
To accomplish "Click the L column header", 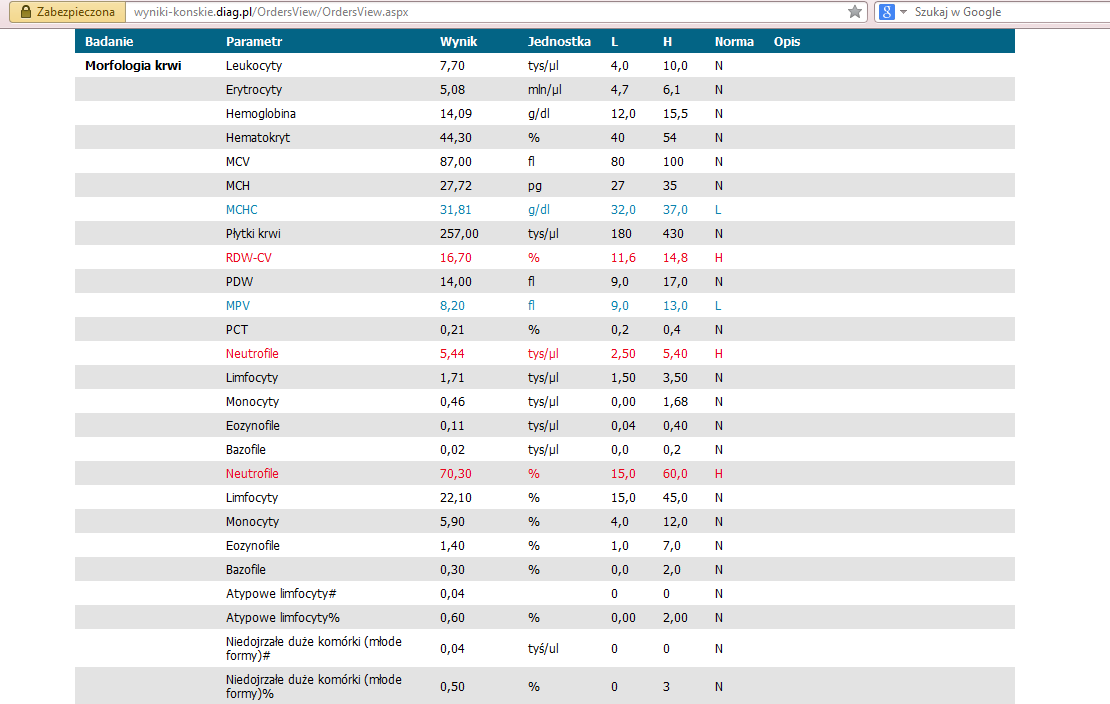I will coord(614,42).
